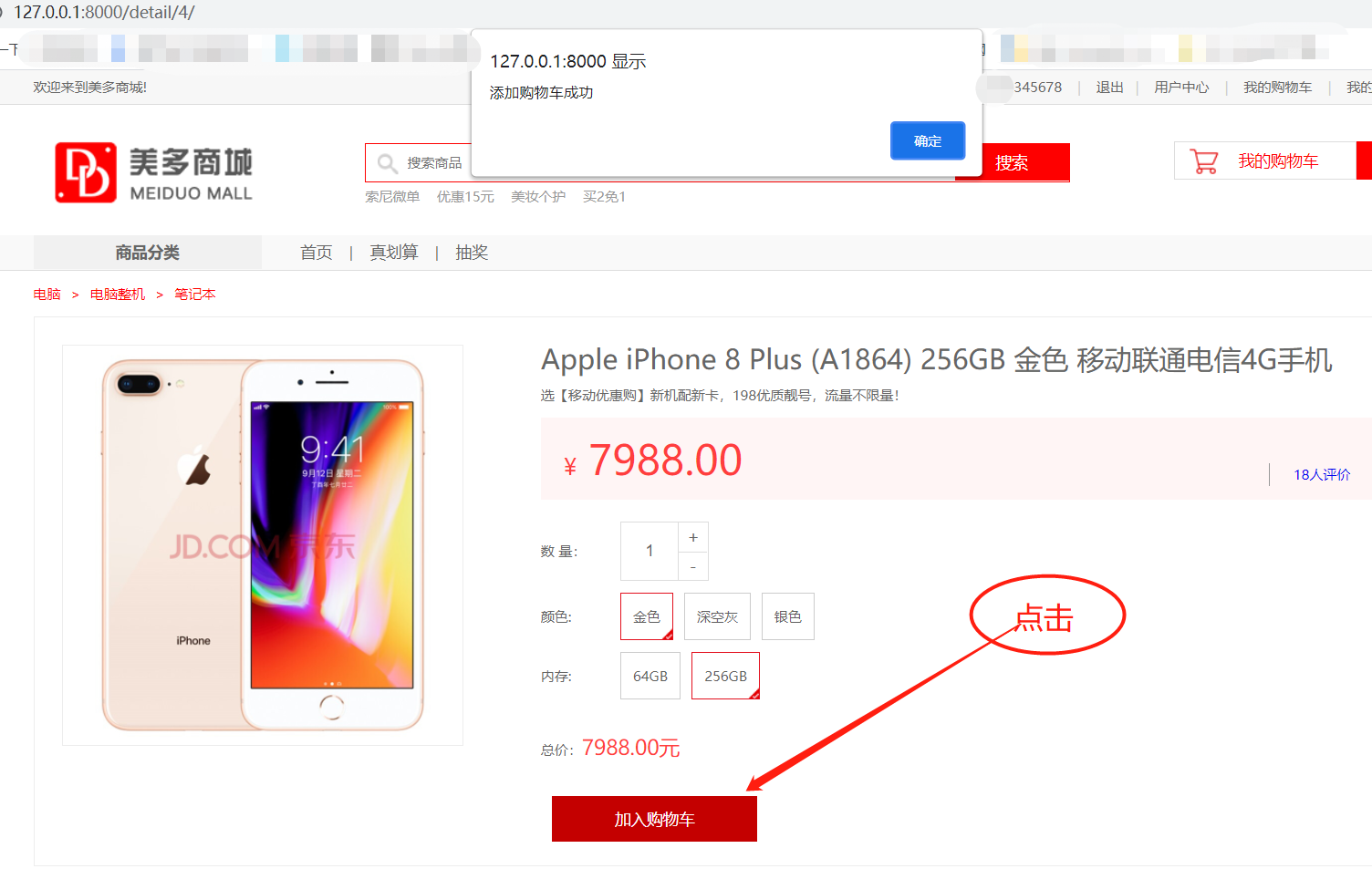Go to the 首页 nav item
This screenshot has height=869, width=1372.
(317, 253)
